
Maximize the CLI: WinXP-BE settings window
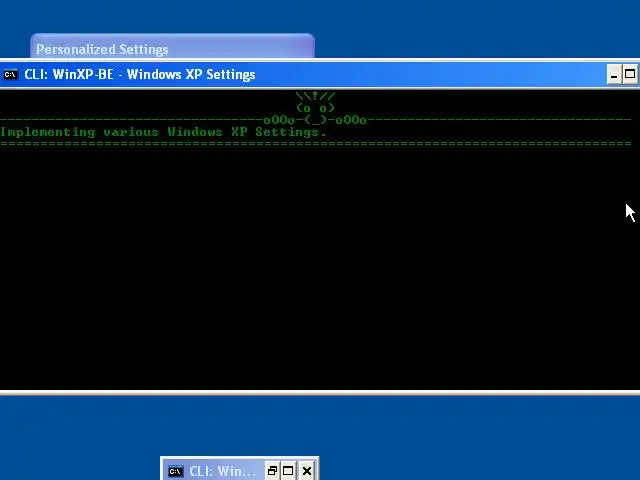tap(630, 74)
